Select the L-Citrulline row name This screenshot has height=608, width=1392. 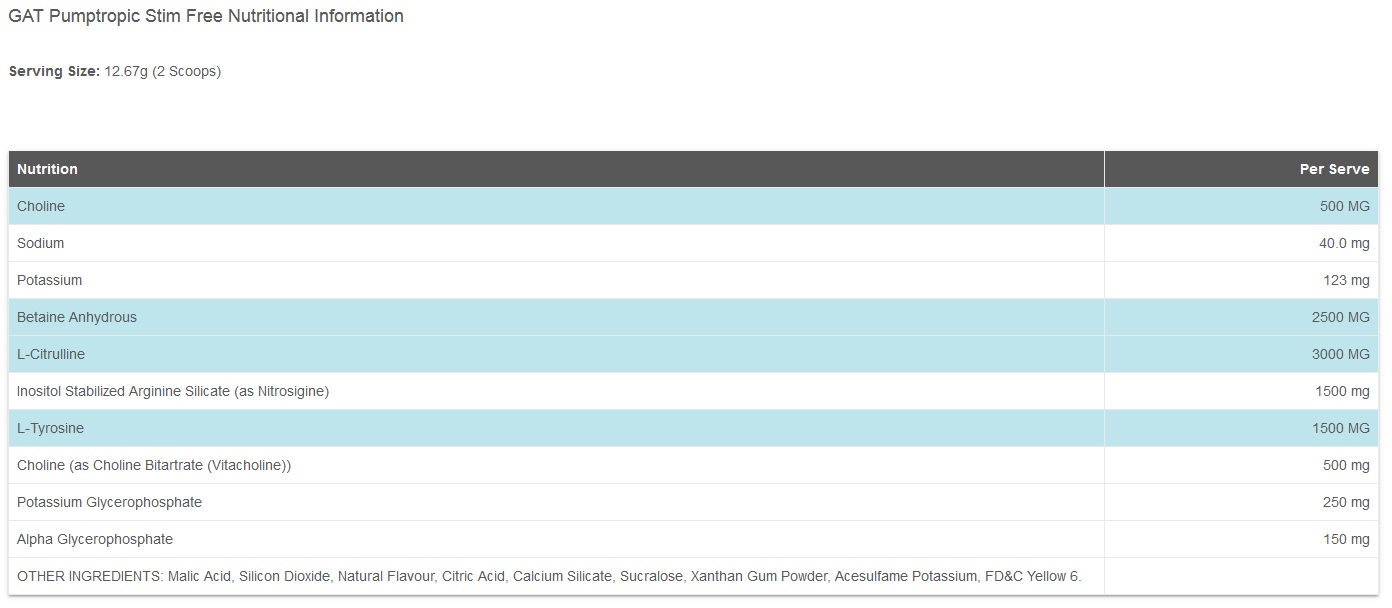tap(51, 354)
